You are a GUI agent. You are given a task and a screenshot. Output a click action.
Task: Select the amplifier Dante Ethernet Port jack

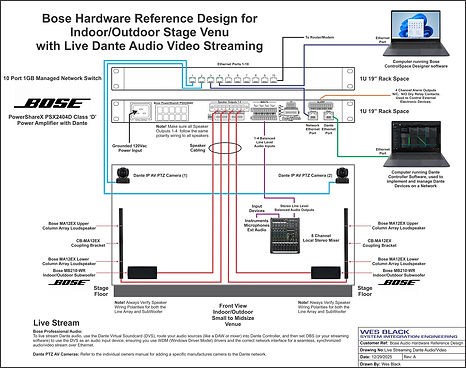329,116
